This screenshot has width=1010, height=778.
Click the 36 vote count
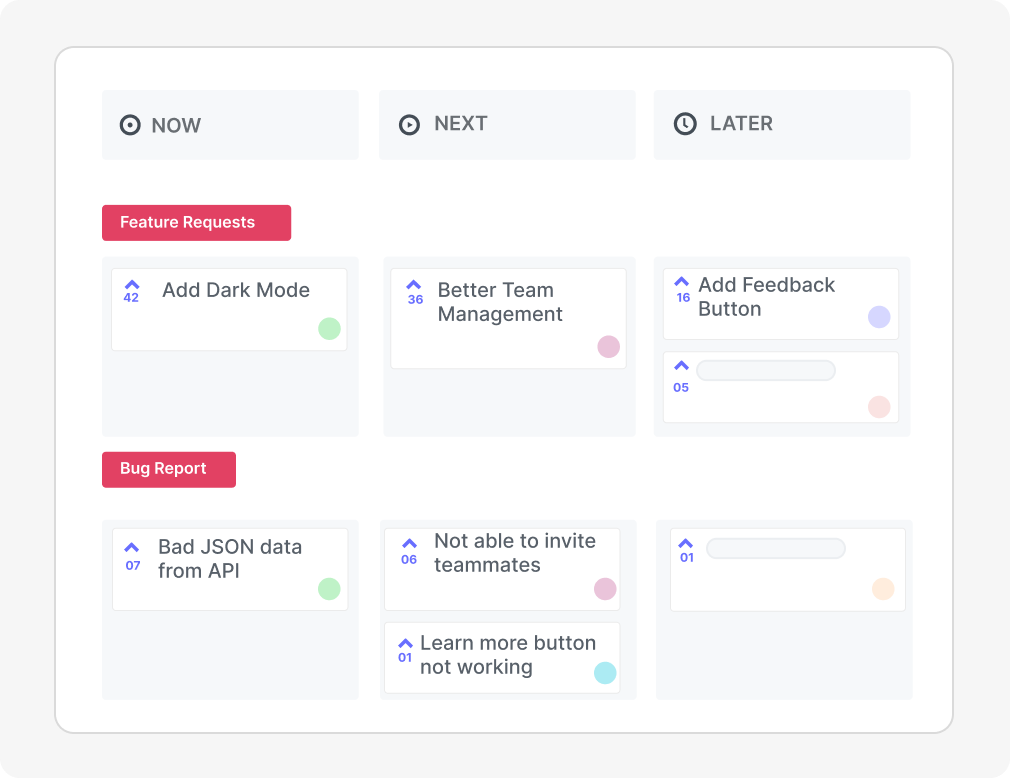click(x=415, y=299)
